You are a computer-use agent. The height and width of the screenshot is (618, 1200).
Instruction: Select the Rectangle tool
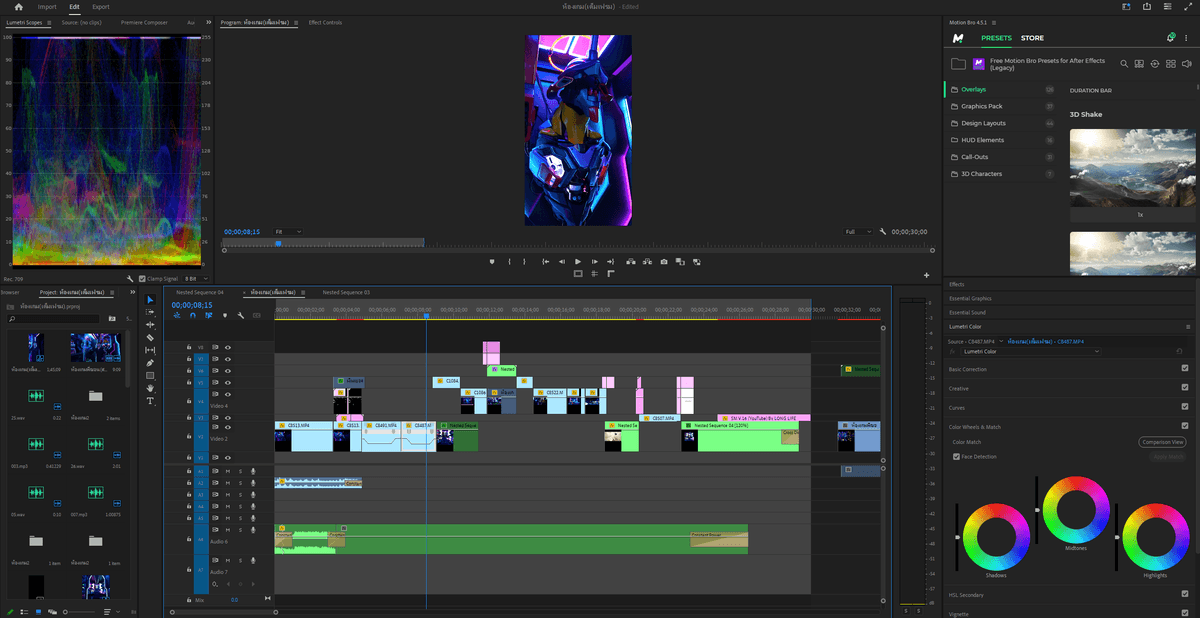tap(151, 376)
